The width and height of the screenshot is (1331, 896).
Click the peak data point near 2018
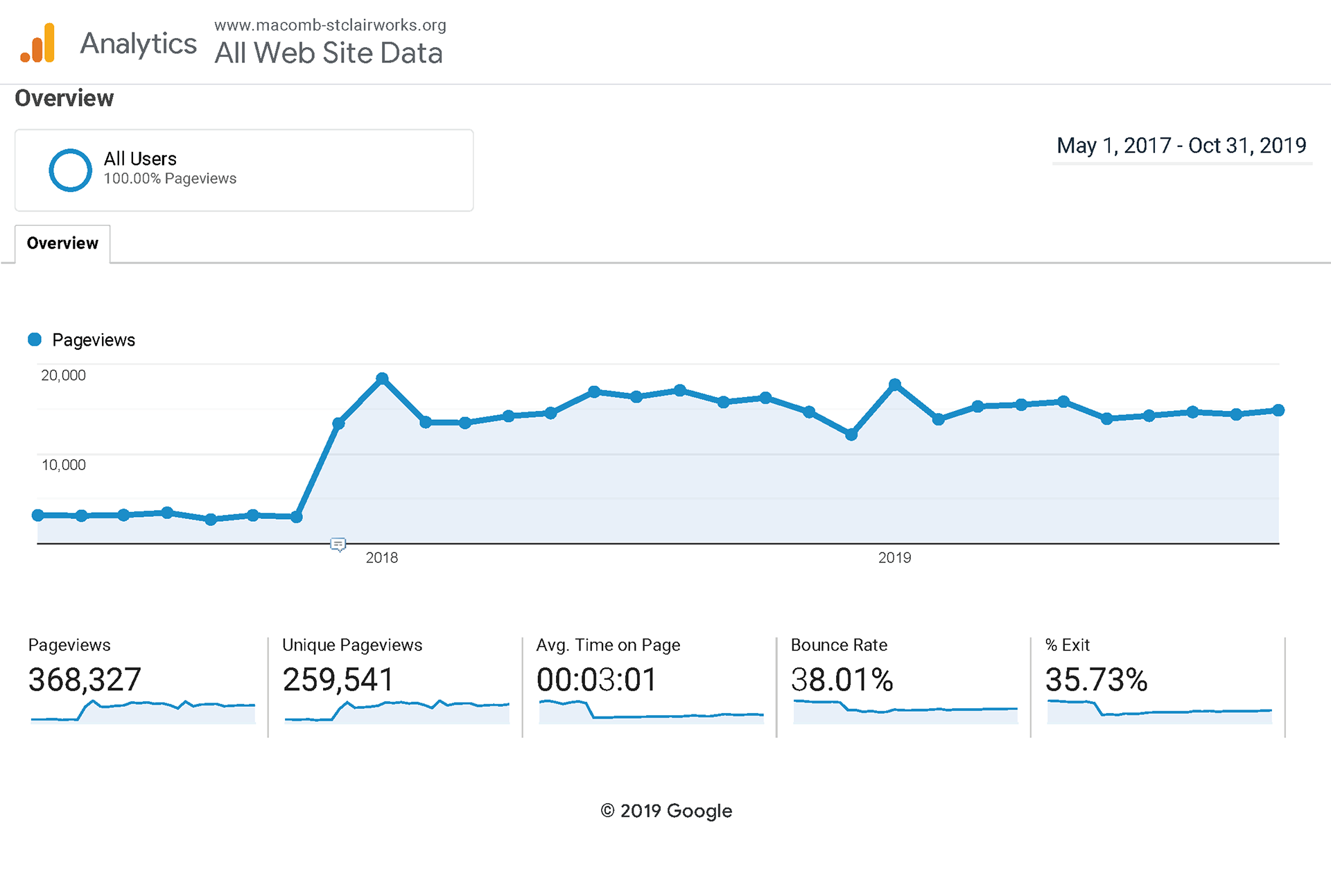pyautogui.click(x=382, y=378)
